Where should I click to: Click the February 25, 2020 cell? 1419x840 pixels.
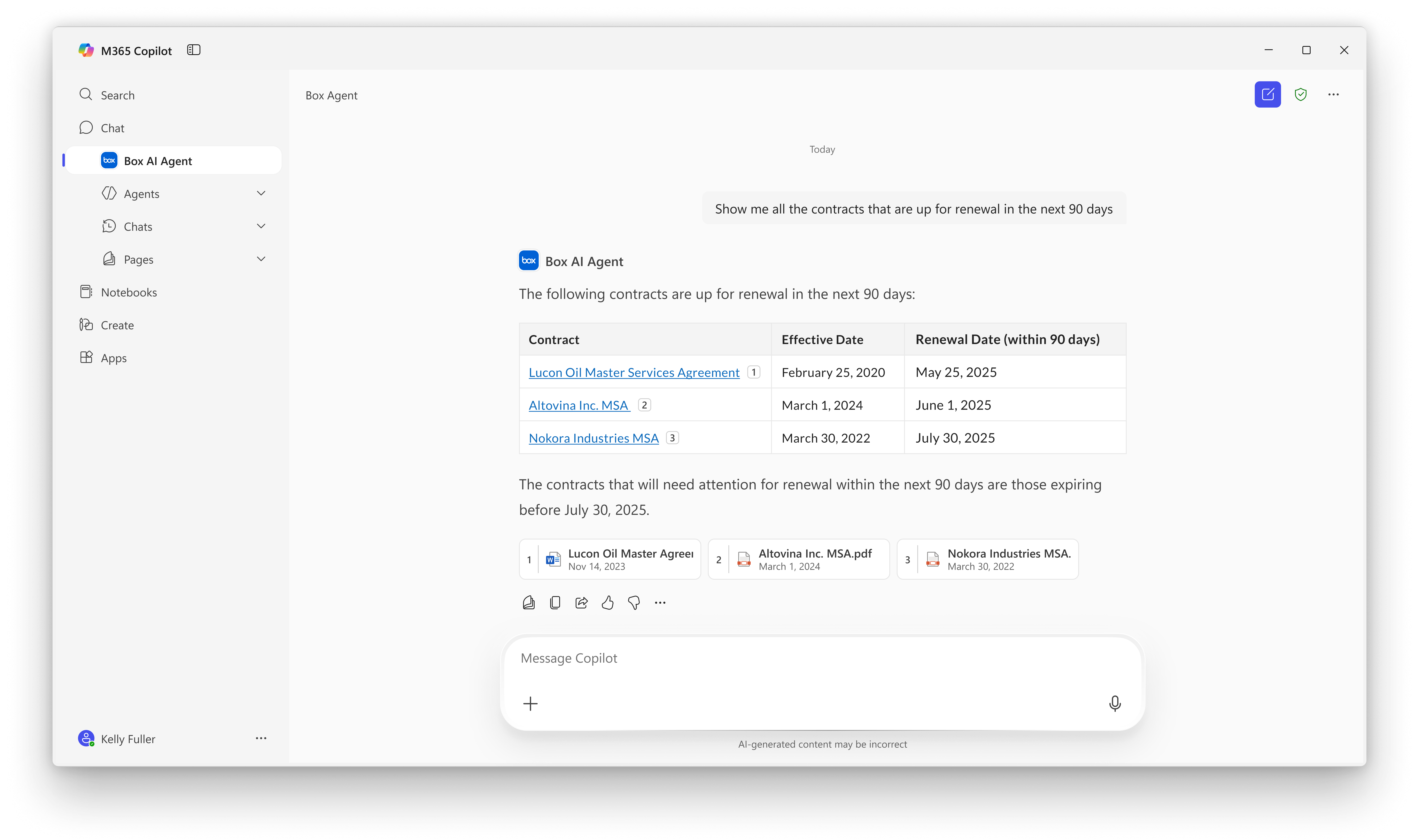[x=838, y=372]
